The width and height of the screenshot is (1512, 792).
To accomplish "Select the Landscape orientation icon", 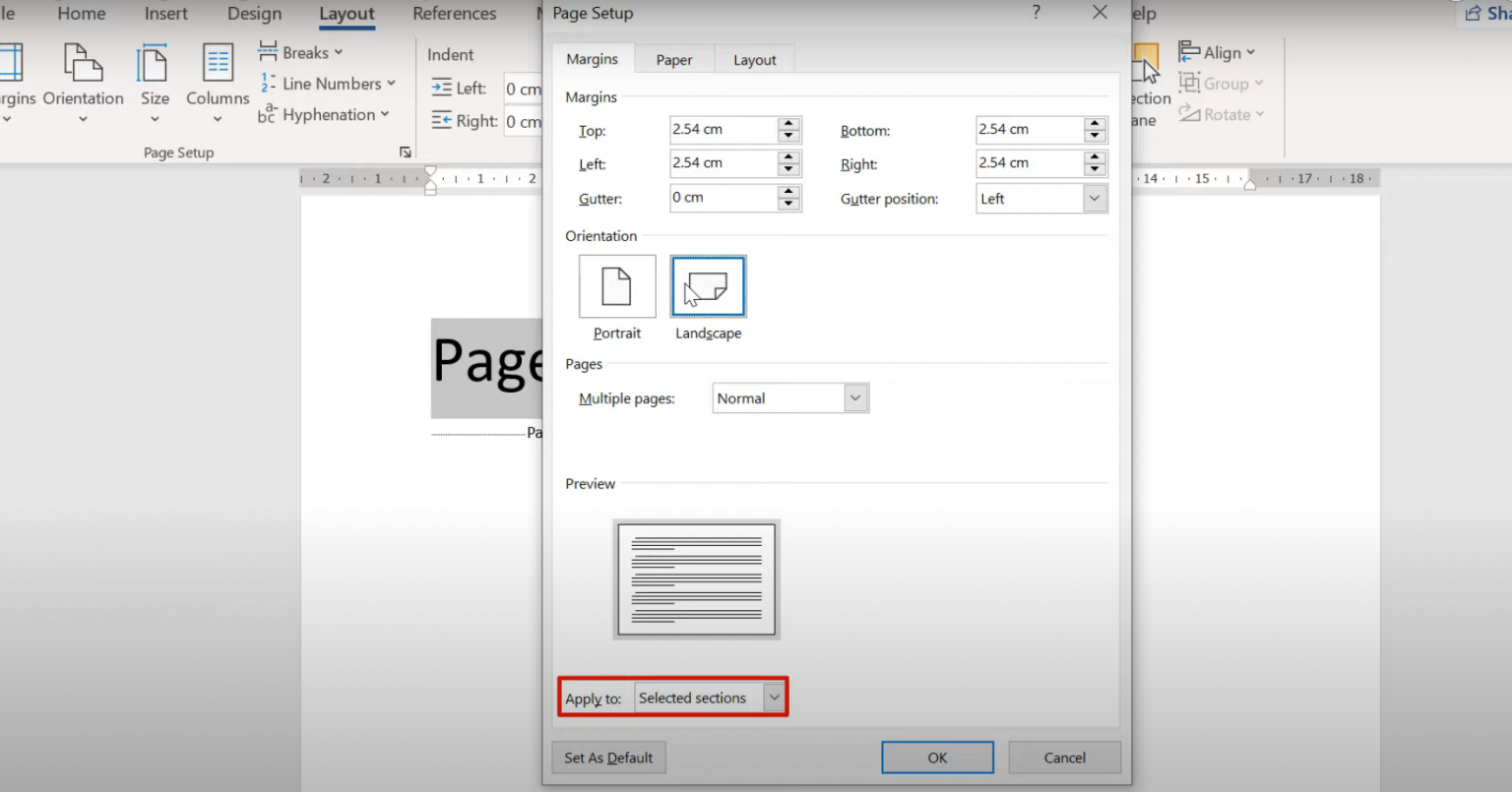I will tap(708, 286).
